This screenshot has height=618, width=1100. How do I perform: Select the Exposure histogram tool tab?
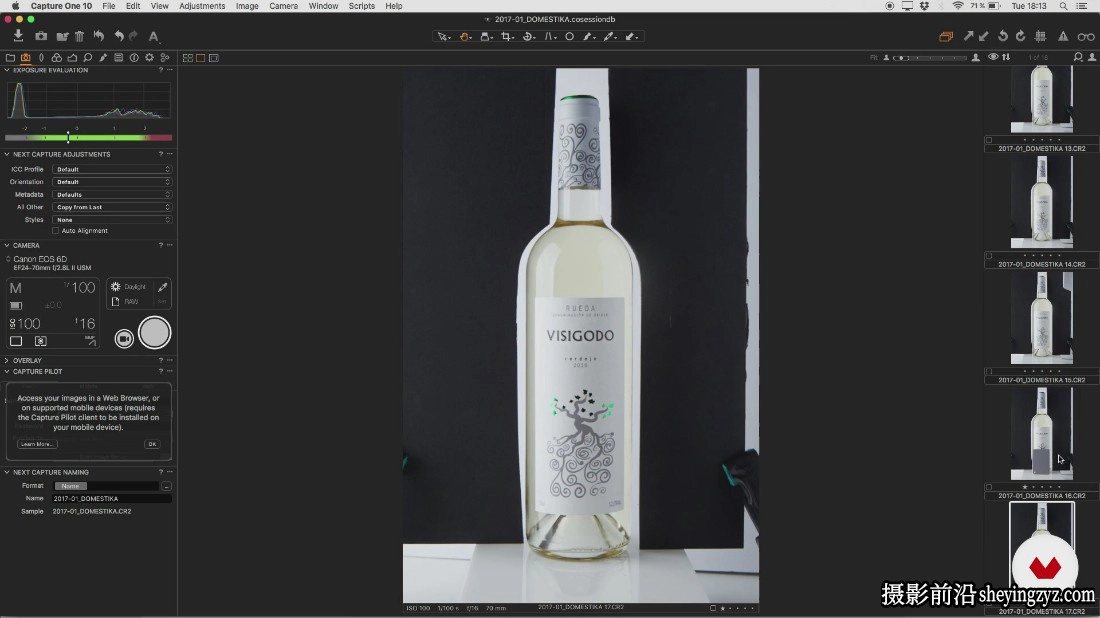click(x=72, y=58)
